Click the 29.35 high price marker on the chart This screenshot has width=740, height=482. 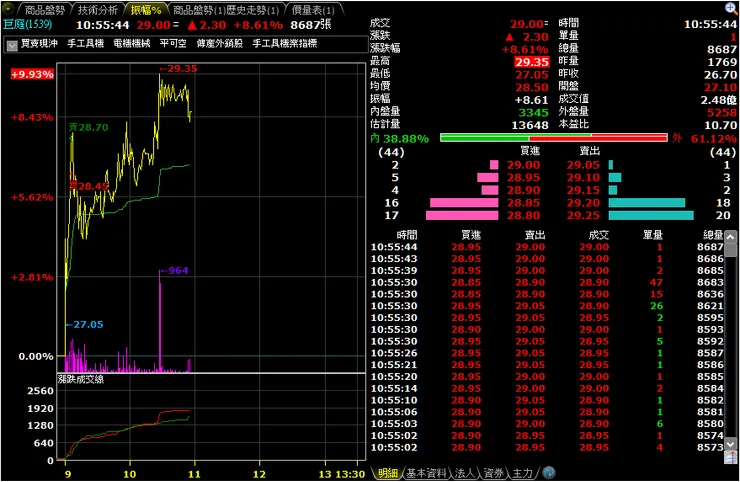[178, 68]
